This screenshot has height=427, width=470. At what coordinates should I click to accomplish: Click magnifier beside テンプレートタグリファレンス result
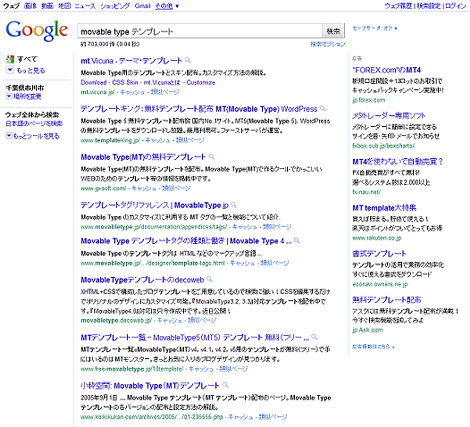coord(234,205)
